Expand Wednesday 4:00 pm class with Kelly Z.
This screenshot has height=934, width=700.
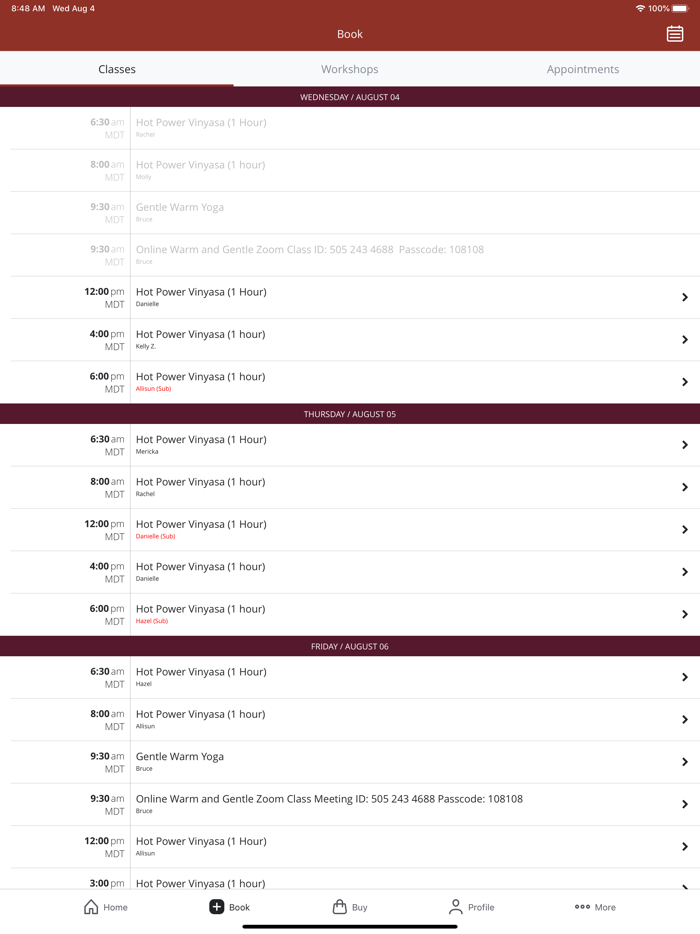click(x=684, y=340)
